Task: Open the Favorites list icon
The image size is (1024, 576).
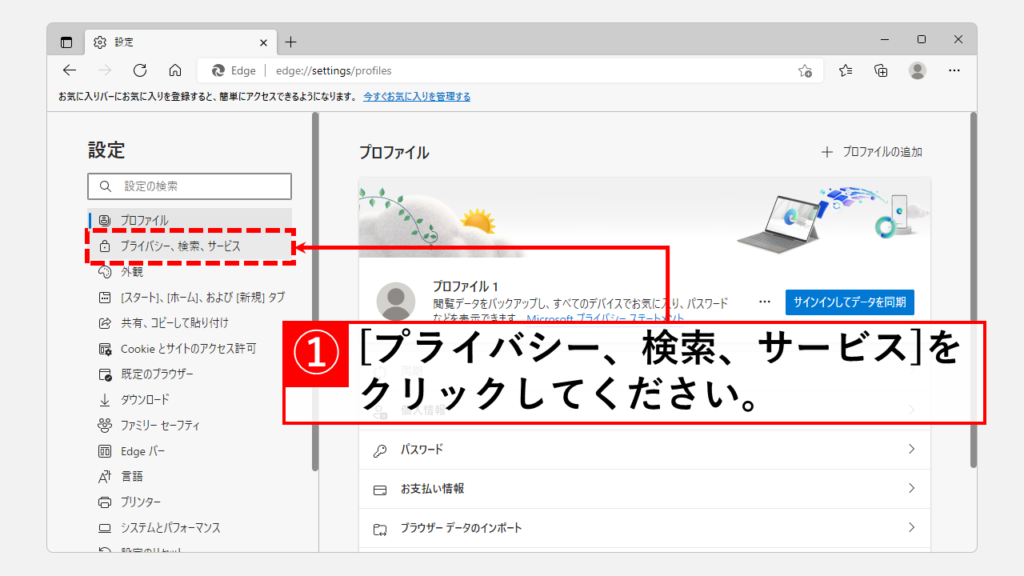Action: (846, 71)
